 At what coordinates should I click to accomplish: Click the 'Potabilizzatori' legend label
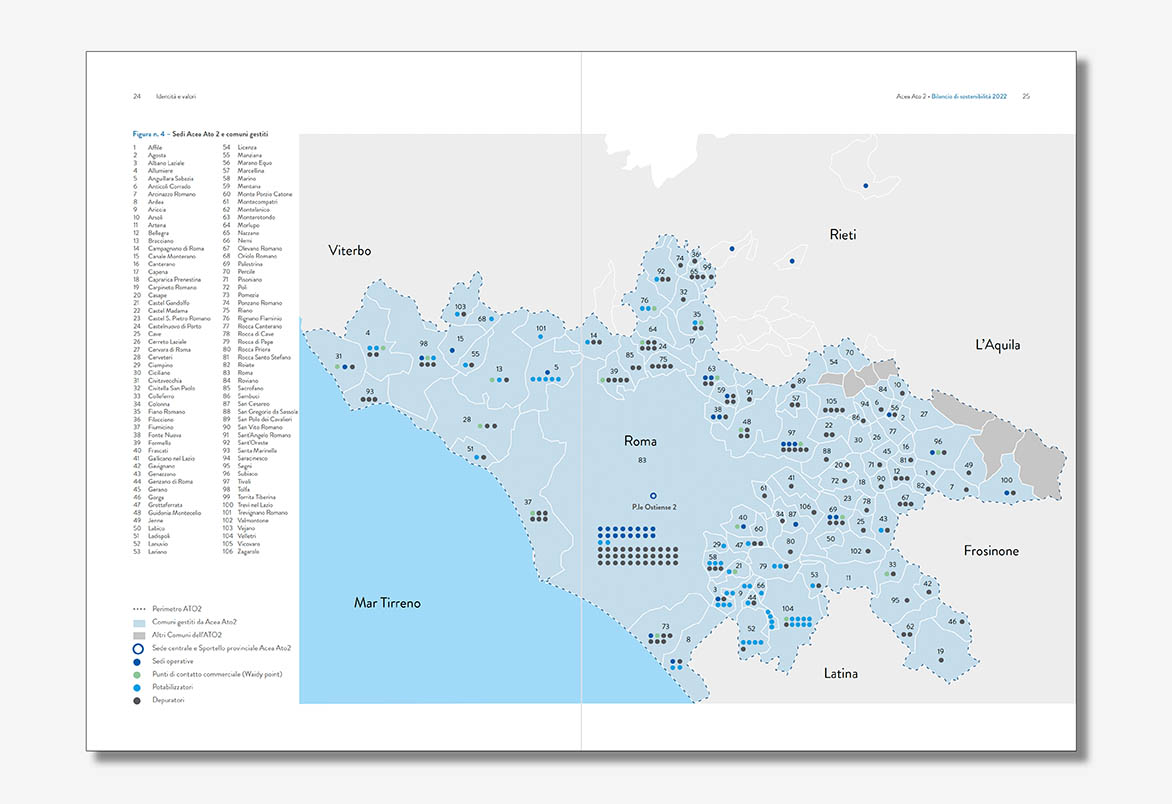(173, 687)
